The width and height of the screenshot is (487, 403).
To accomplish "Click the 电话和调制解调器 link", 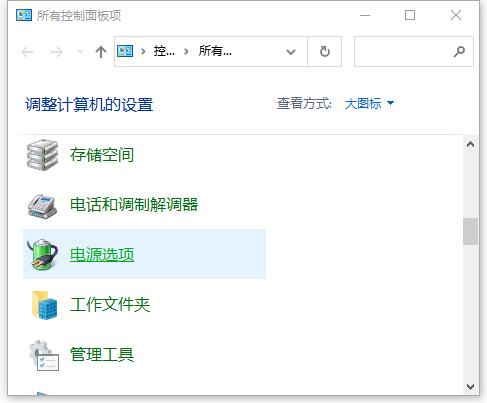I will pyautogui.click(x=134, y=205).
